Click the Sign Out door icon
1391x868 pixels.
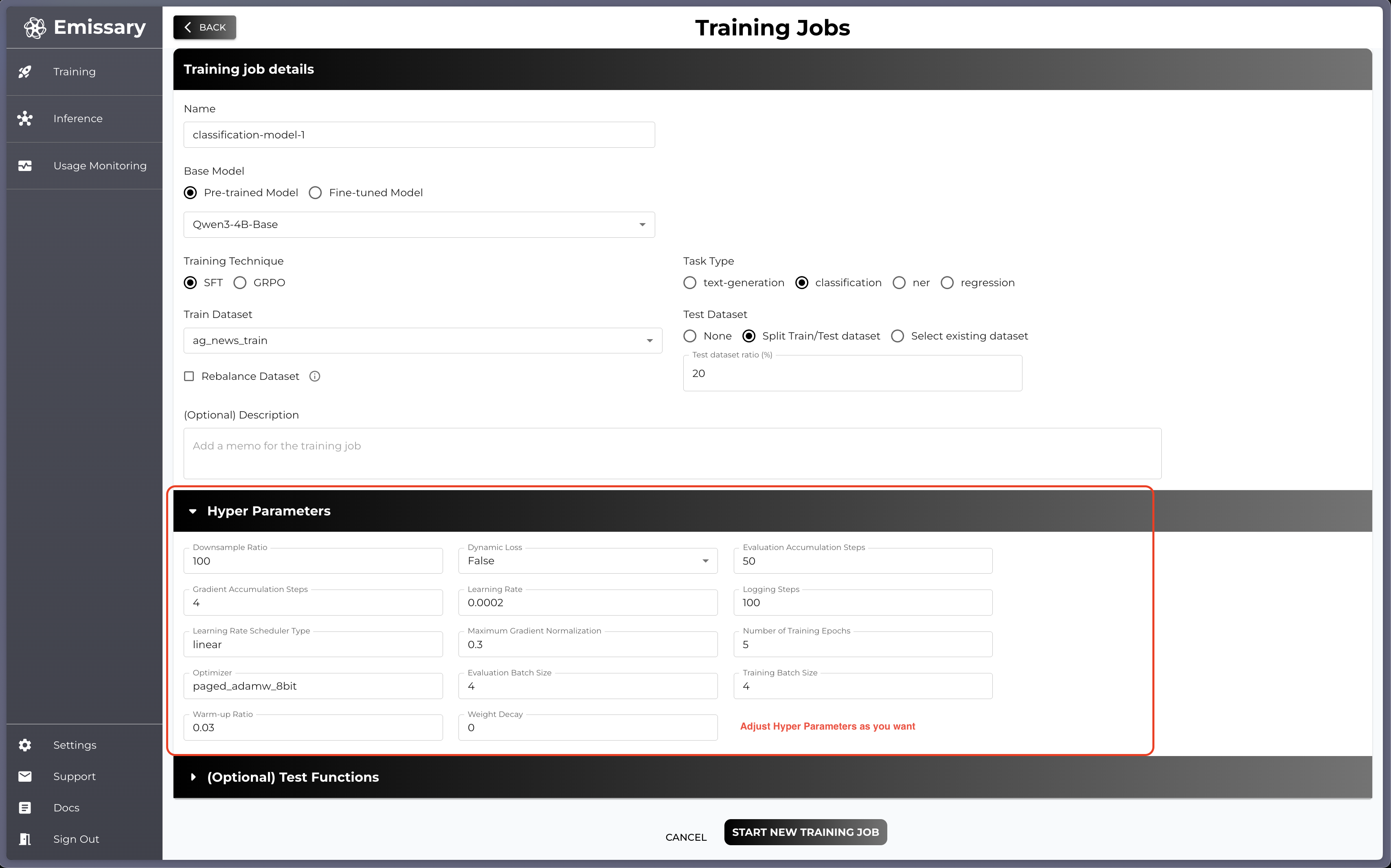pyautogui.click(x=25, y=839)
